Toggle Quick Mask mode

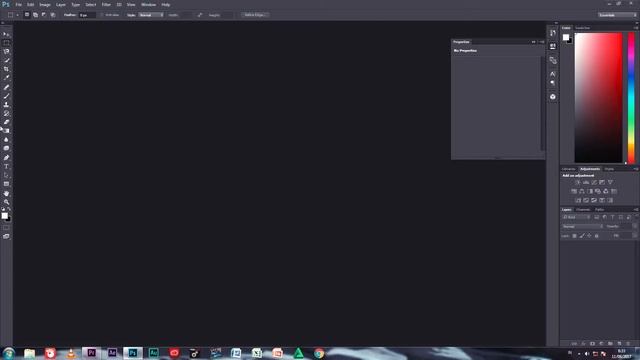6,227
